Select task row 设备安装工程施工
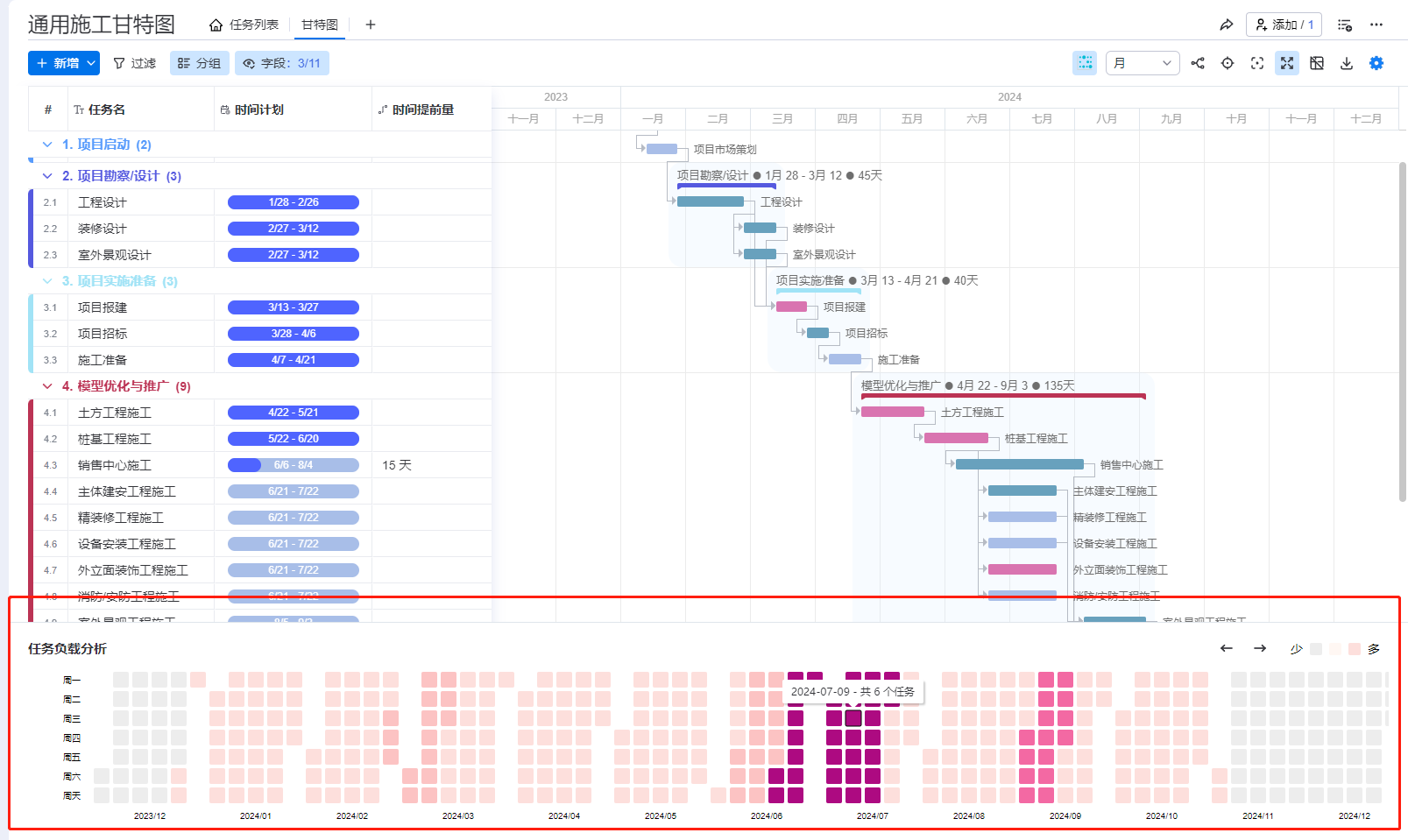The height and width of the screenshot is (840, 1408). click(260, 544)
